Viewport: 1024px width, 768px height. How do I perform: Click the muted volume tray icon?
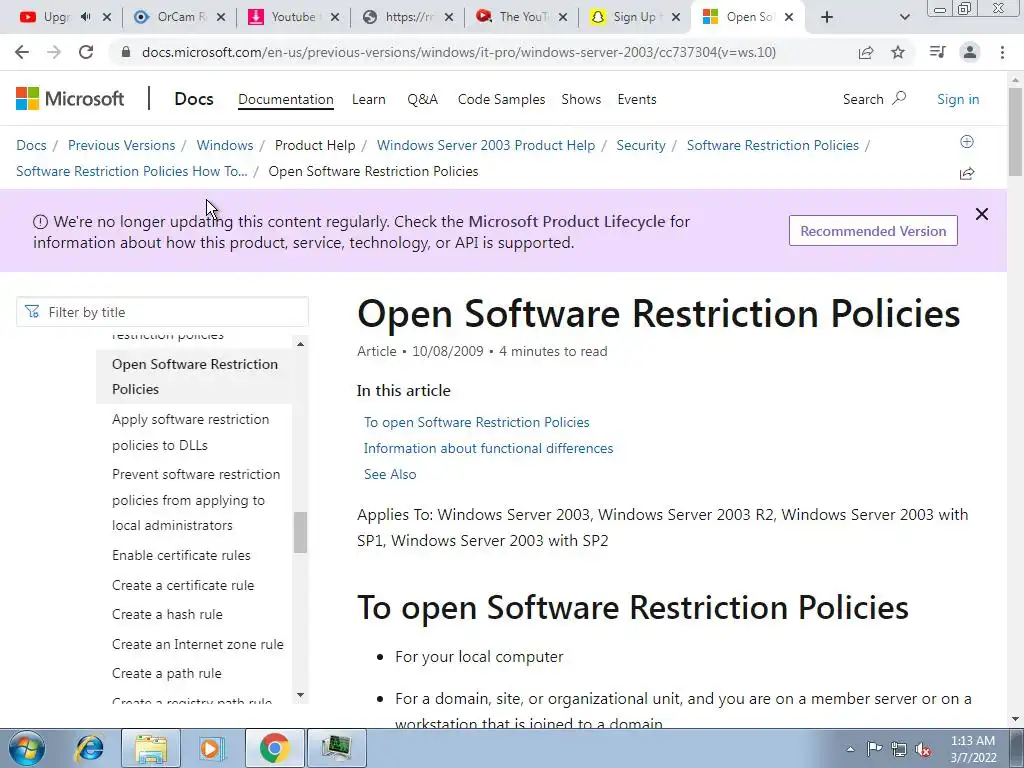point(923,749)
